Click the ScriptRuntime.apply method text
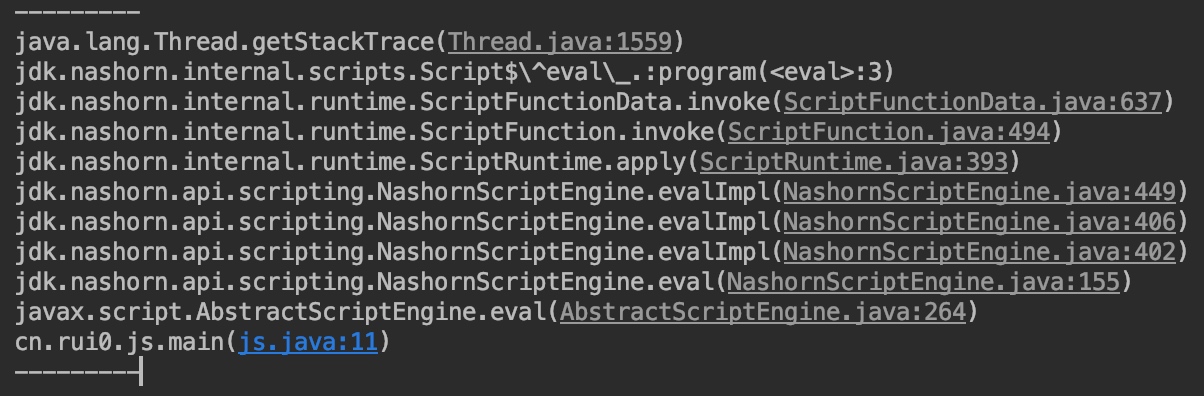 tap(554, 162)
